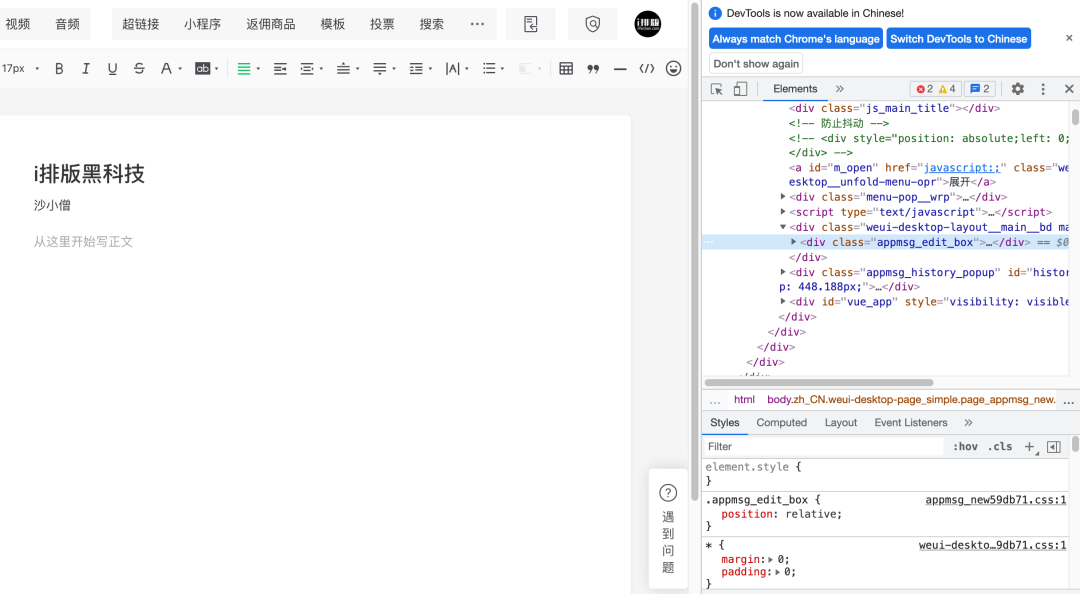
Task: Toggle bold formatting in editor toolbar
Action: 59,68
